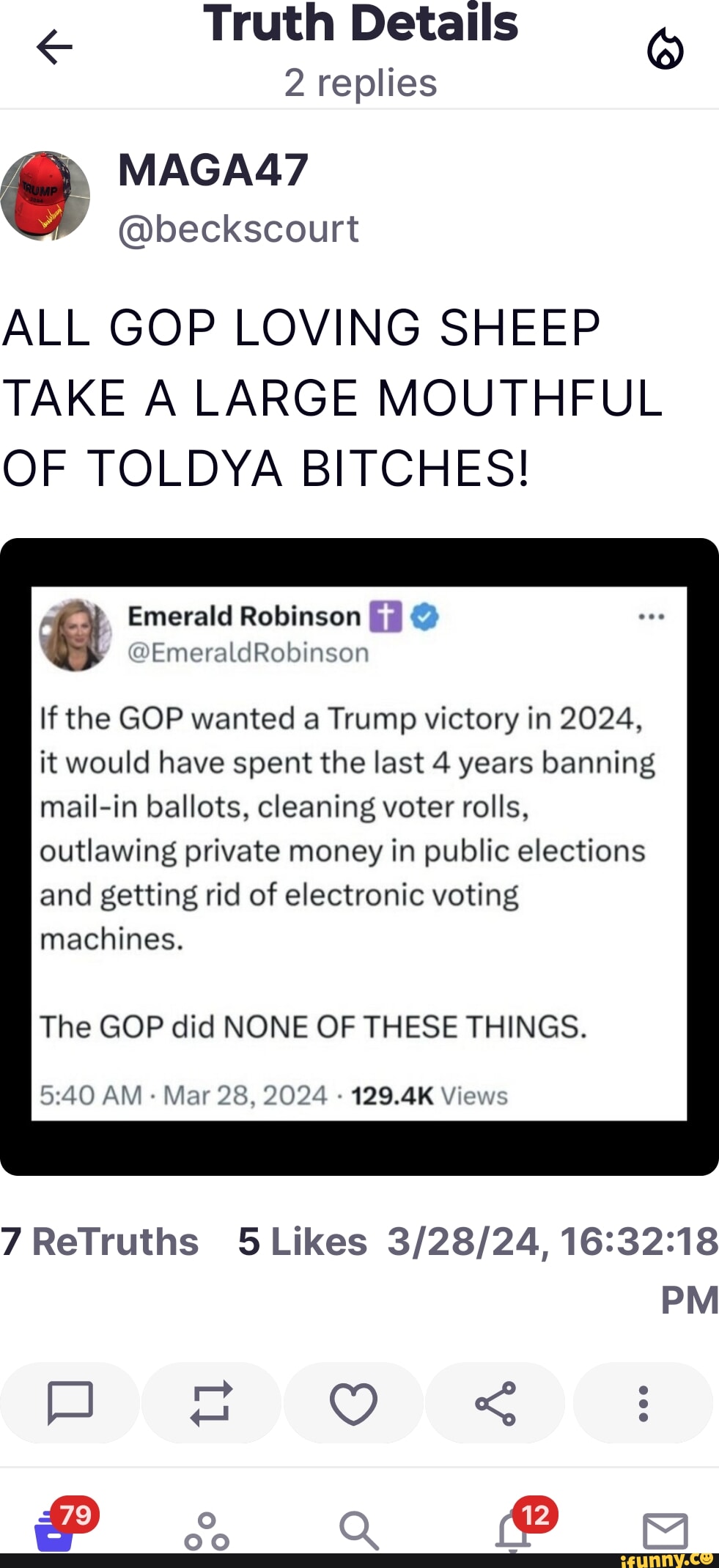Open the MAGA47 profile avatar

[45, 196]
